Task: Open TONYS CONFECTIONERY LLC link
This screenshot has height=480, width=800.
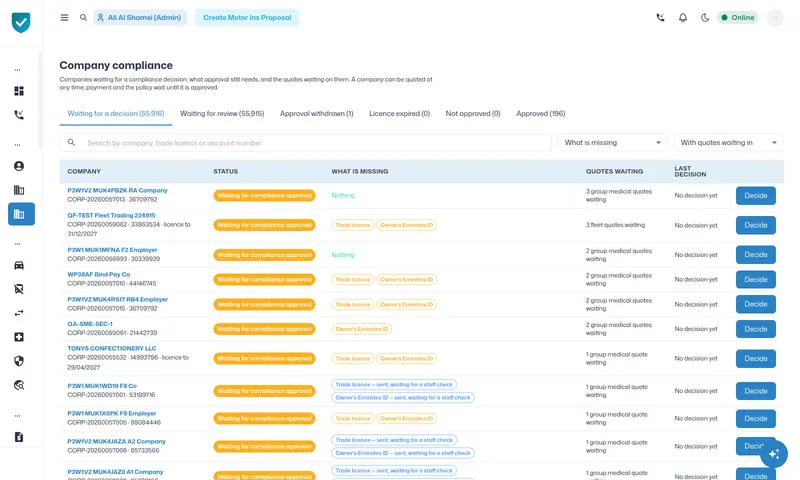Action: tap(112, 348)
